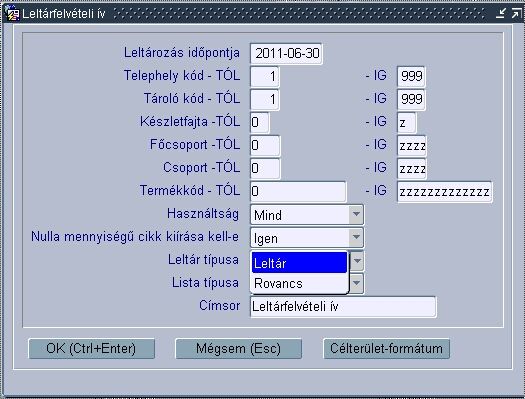Screen dimensions: 525x399
Task: Click the OK (Ctrl+Enter) button
Action: (91, 349)
